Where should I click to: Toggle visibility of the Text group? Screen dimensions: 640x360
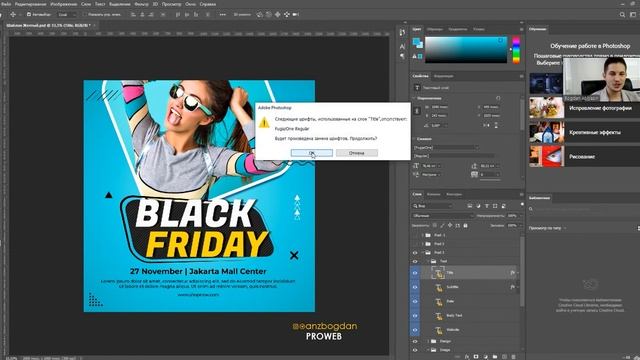pos(415,261)
